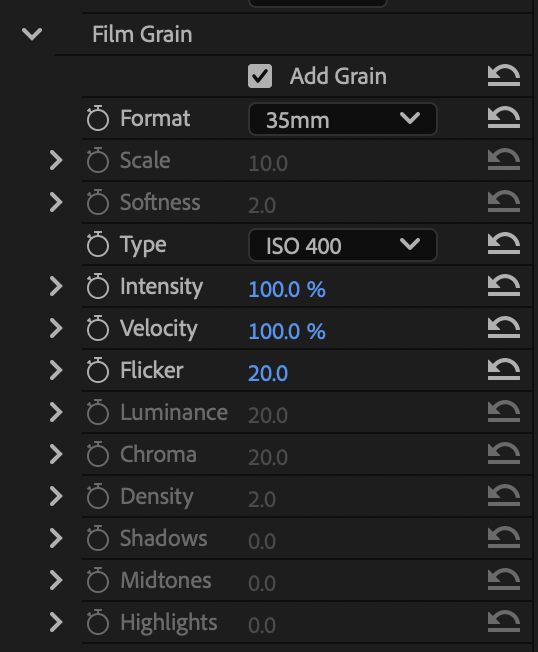Toggle animation stopwatch for Luminance
The width and height of the screenshot is (538, 652).
click(98, 412)
